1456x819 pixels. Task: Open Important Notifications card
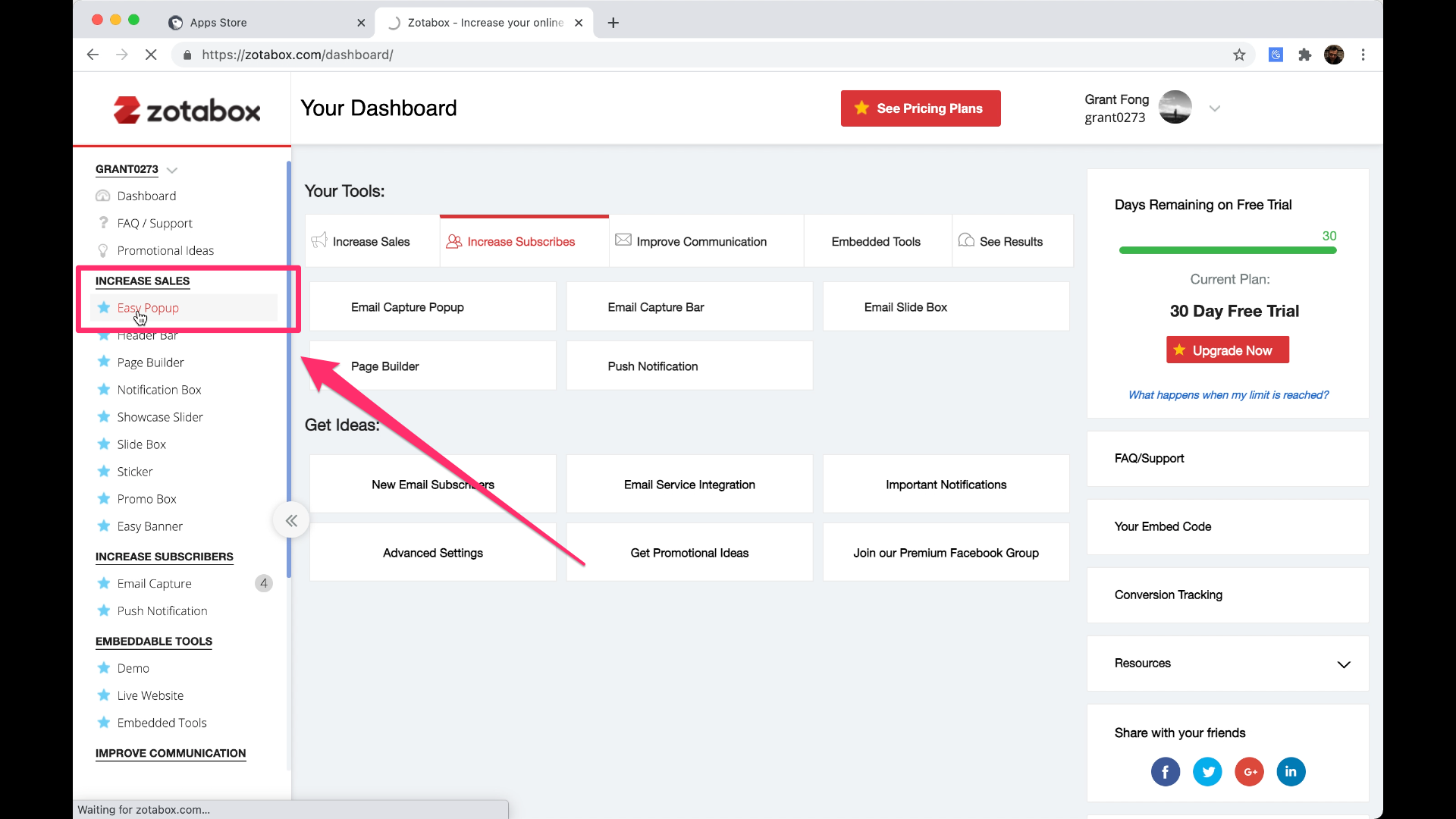point(946,485)
